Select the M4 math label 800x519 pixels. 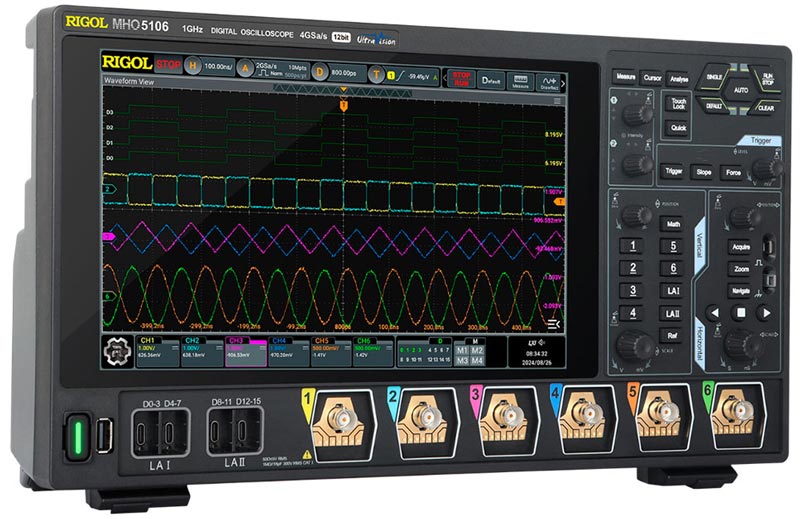tap(477, 360)
